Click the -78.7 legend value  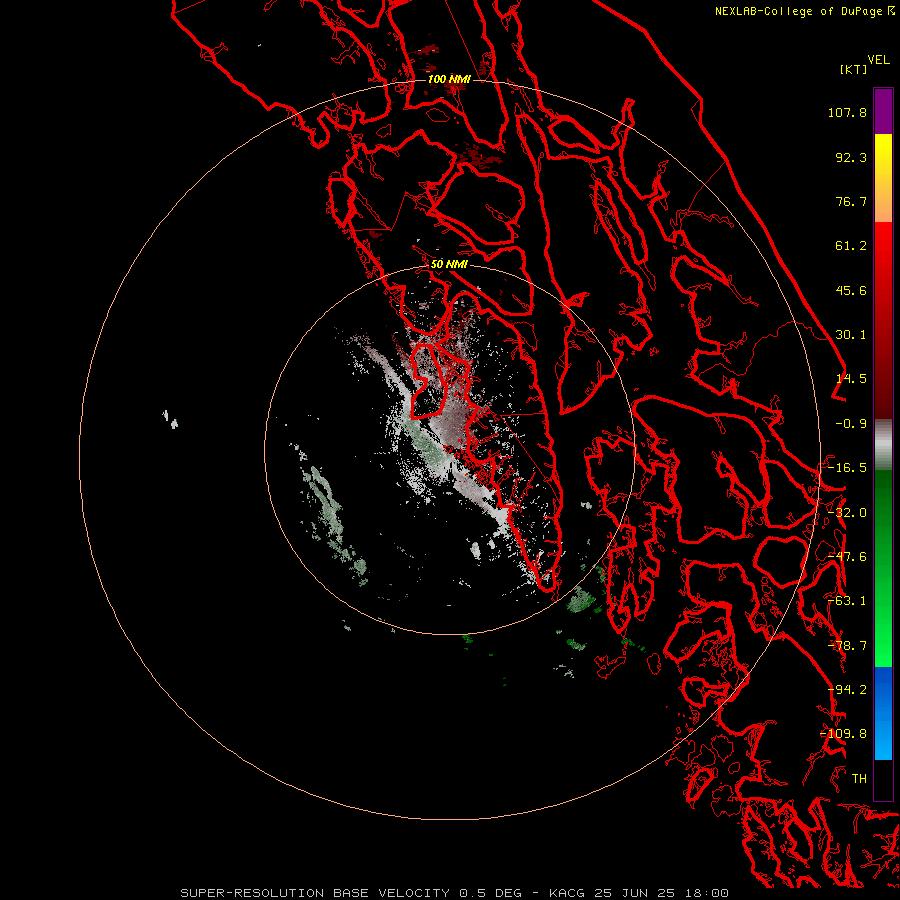pyautogui.click(x=847, y=646)
